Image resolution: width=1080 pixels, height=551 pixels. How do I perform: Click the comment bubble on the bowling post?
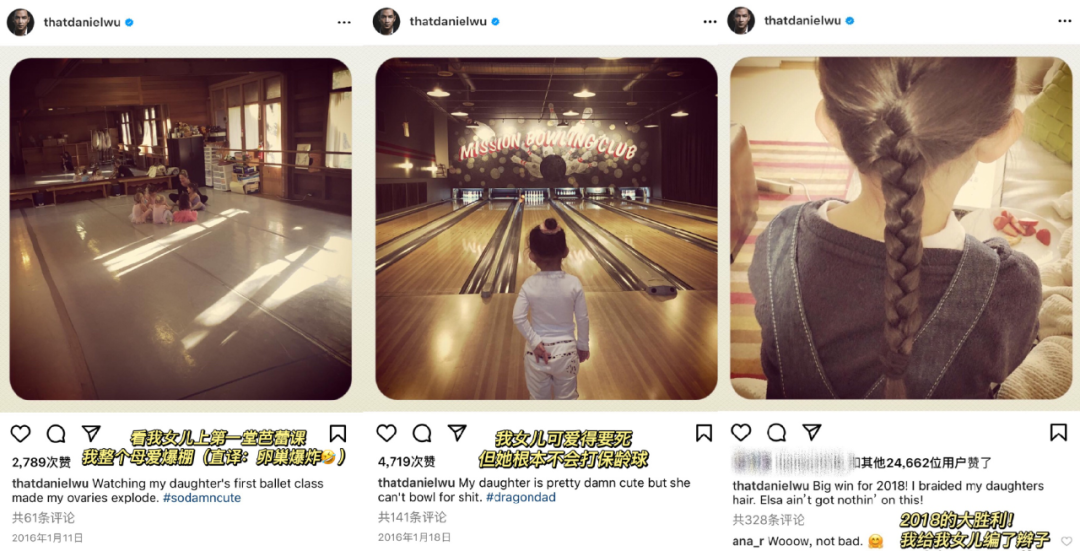pos(422,433)
